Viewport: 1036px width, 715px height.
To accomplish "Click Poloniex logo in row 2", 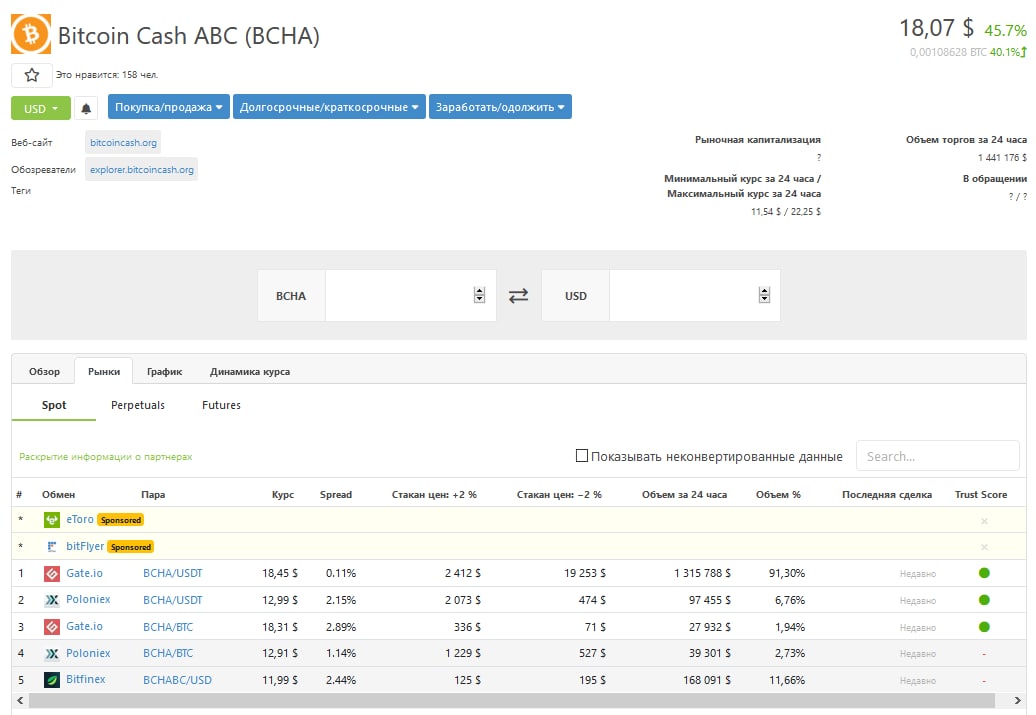I will click(52, 600).
